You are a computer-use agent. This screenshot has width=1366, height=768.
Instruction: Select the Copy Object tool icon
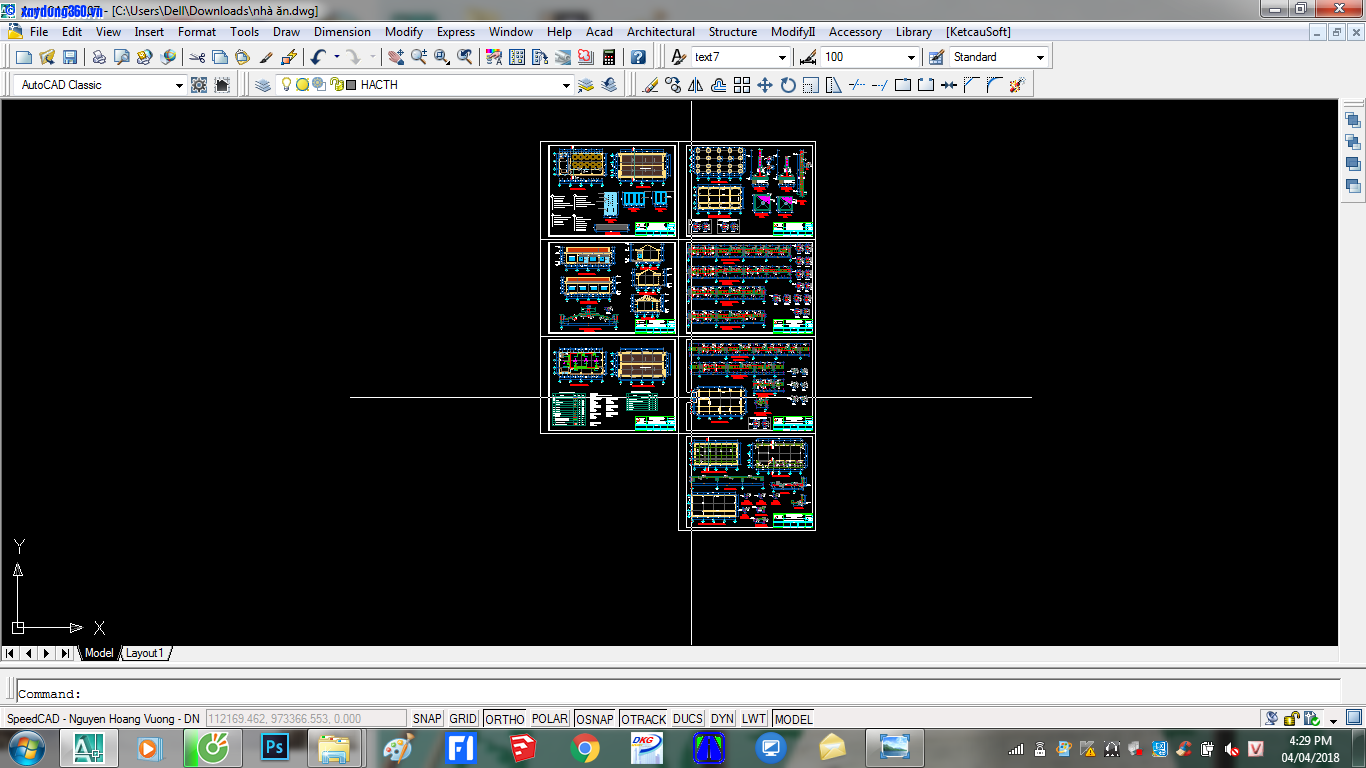pyautogui.click(x=673, y=85)
